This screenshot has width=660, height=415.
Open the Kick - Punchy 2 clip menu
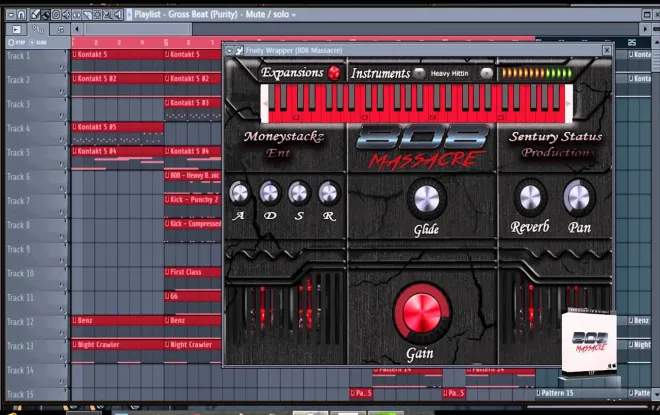[x=168, y=200]
